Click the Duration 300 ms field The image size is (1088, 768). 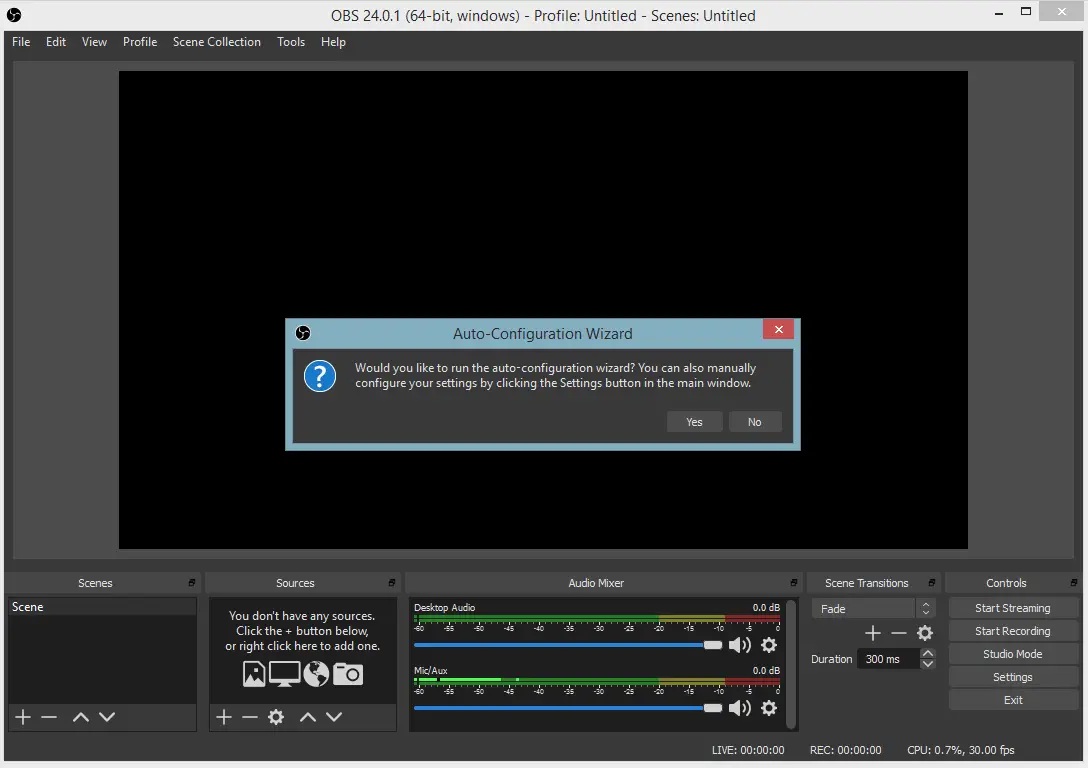(888, 659)
